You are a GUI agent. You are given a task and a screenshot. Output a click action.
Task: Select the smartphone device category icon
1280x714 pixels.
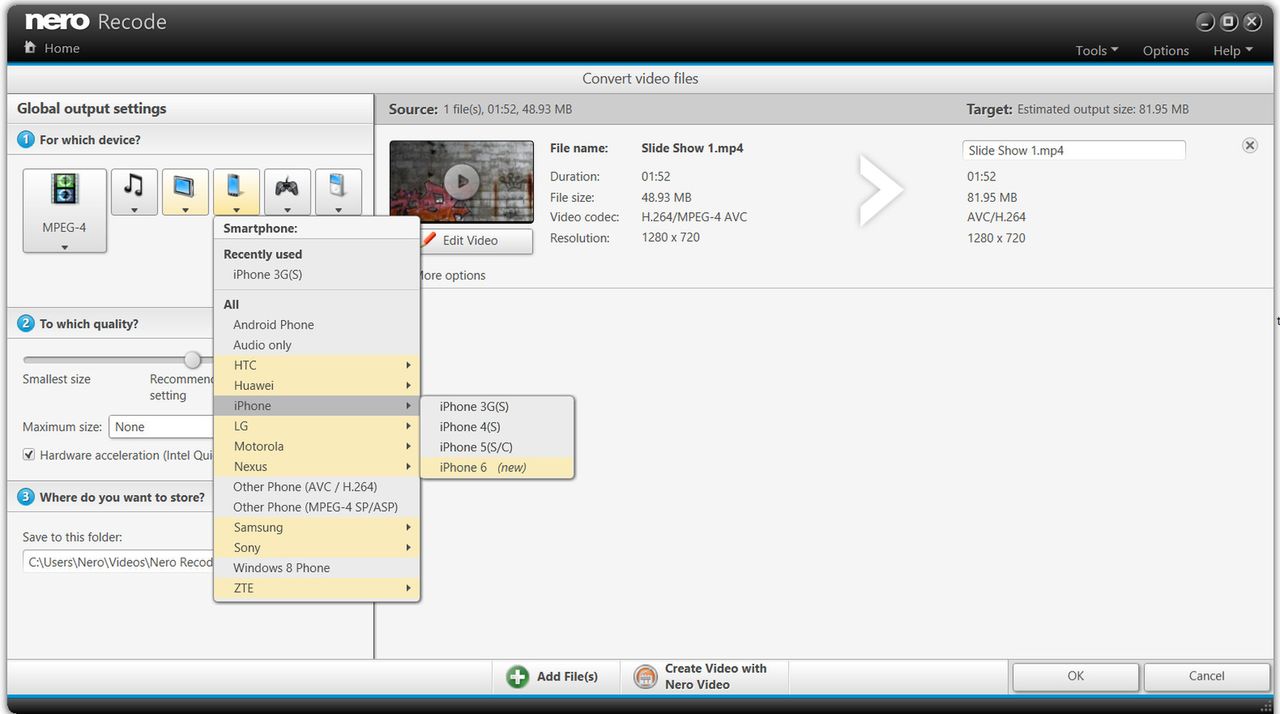[236, 186]
